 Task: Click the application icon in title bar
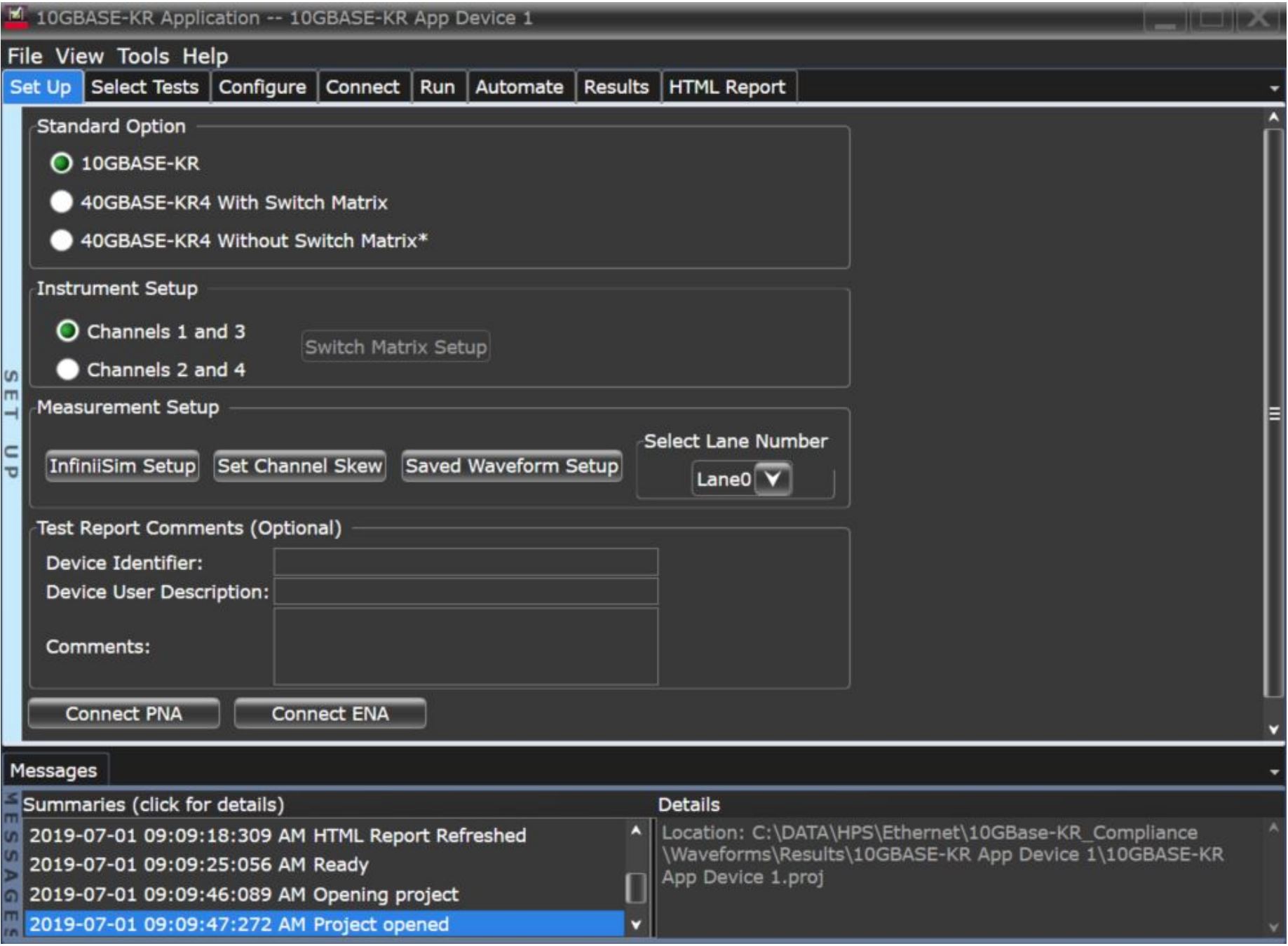pos(16,18)
